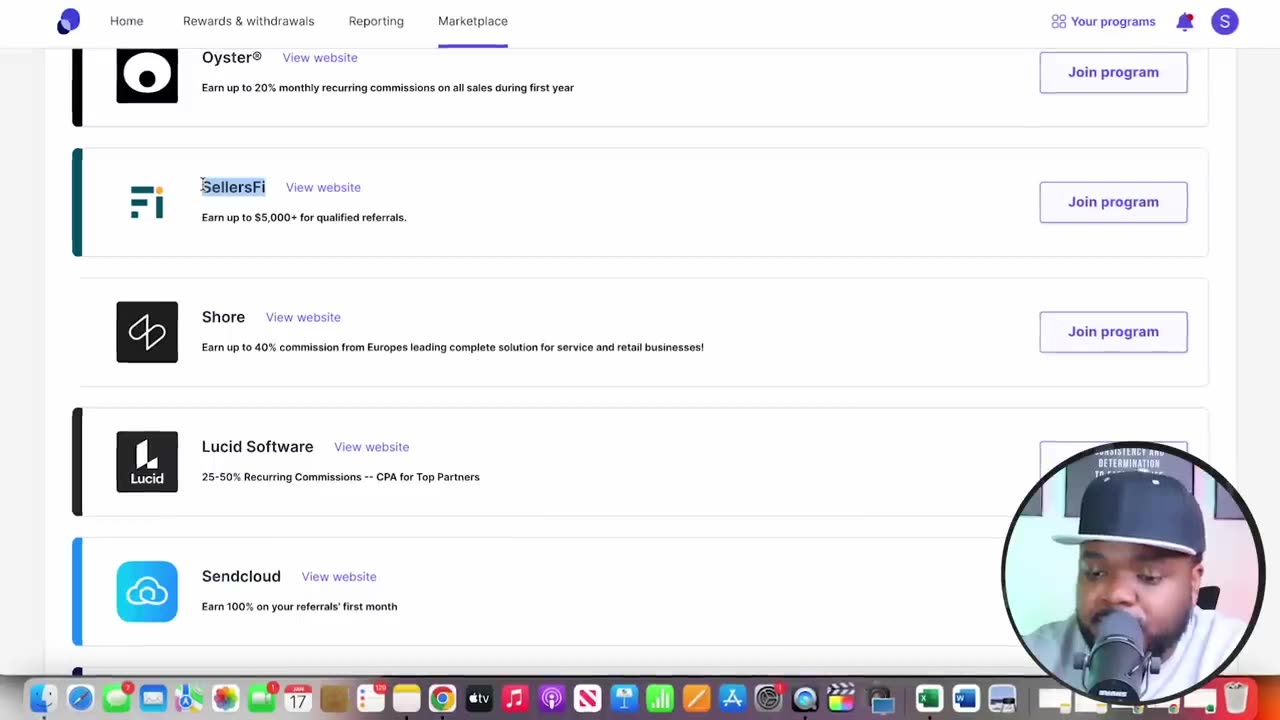Open News app from the dock
Viewport: 1280px width, 720px height.
(588, 698)
